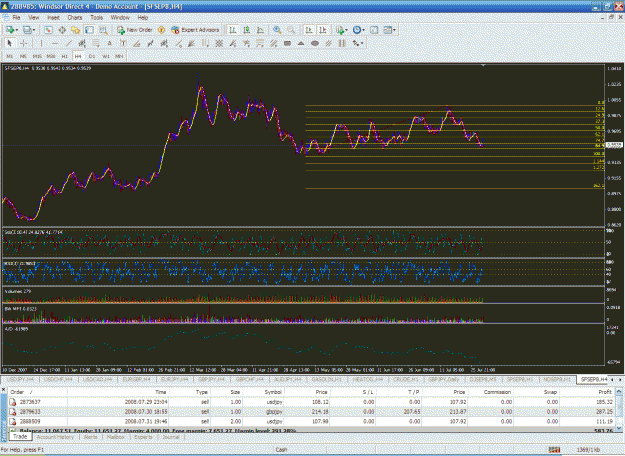Open the new chart dropdown arrow
The image size is (625, 456).
coord(17,30)
